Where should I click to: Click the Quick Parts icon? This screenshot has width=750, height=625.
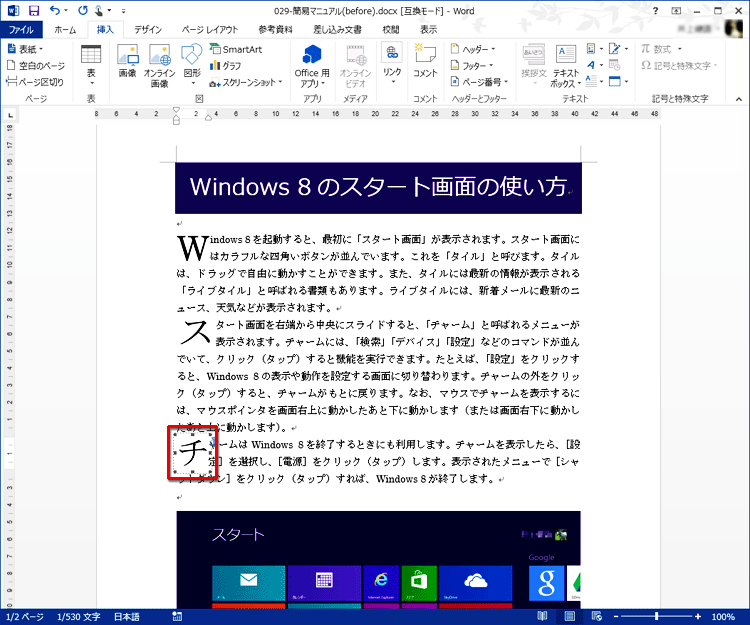point(594,49)
